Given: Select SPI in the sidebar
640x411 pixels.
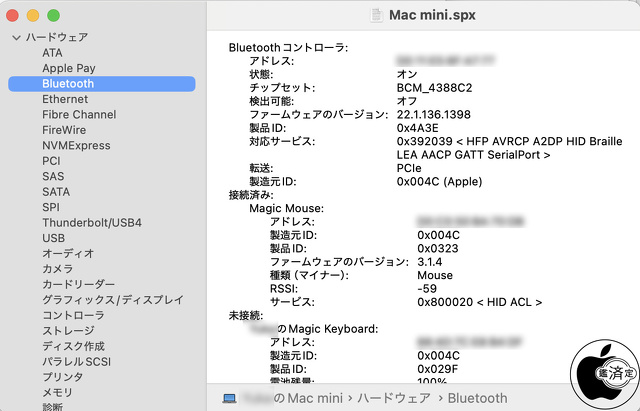Looking at the screenshot, I should pyautogui.click(x=51, y=207).
